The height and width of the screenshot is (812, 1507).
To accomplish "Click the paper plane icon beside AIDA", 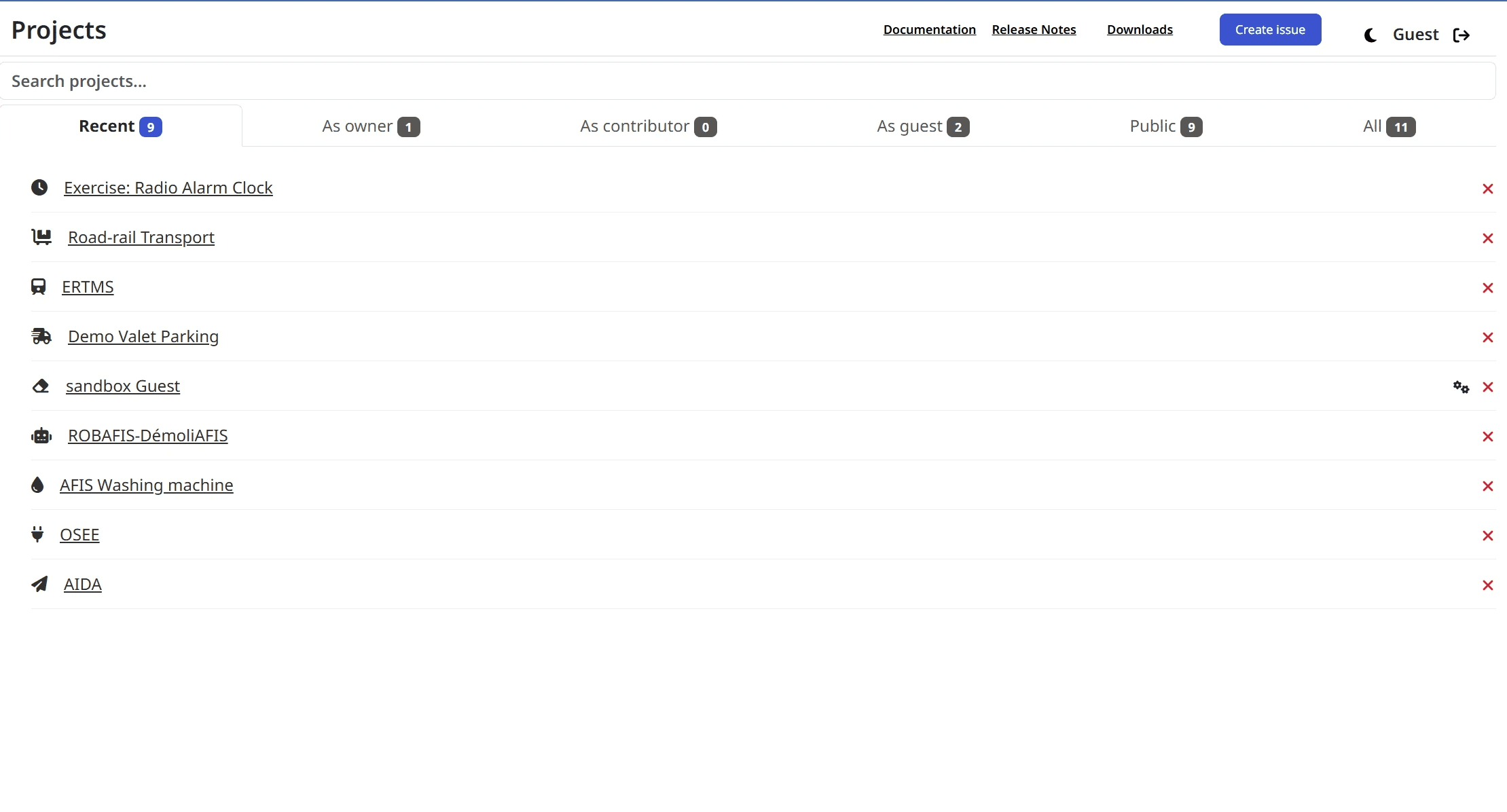I will 39,584.
